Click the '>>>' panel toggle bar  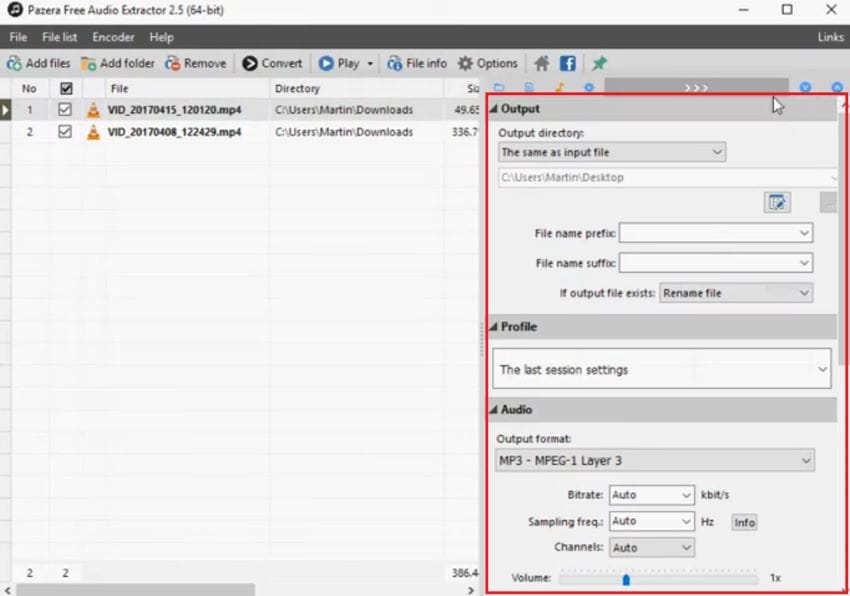696,87
